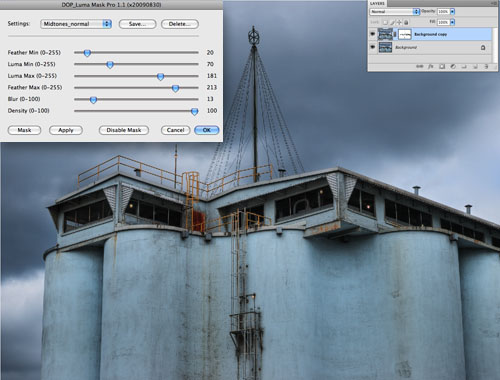Click the delete layer trash icon
Viewport: 500px width, 380px height.
[x=486, y=66]
